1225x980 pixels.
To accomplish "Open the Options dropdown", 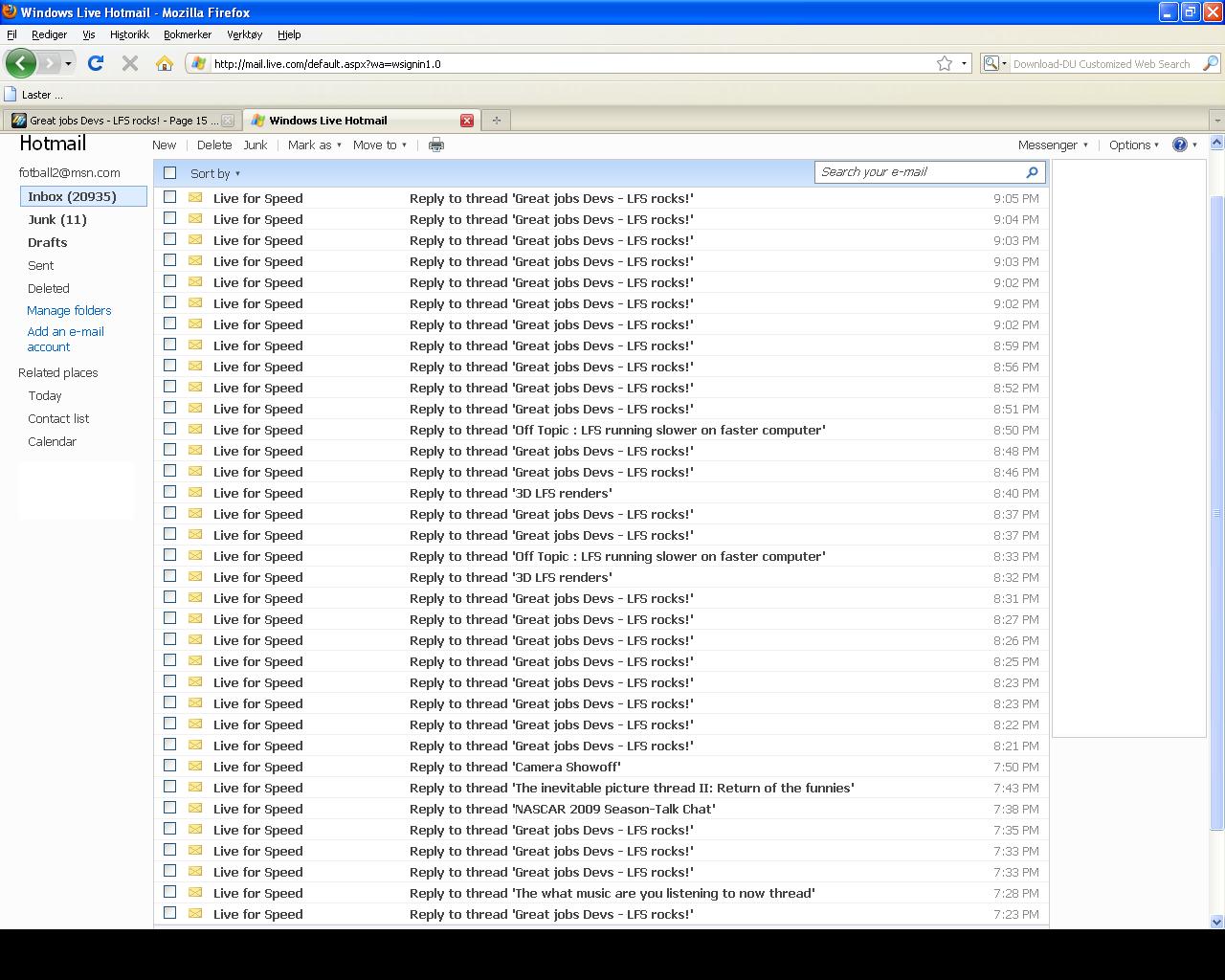I will pos(1134,145).
